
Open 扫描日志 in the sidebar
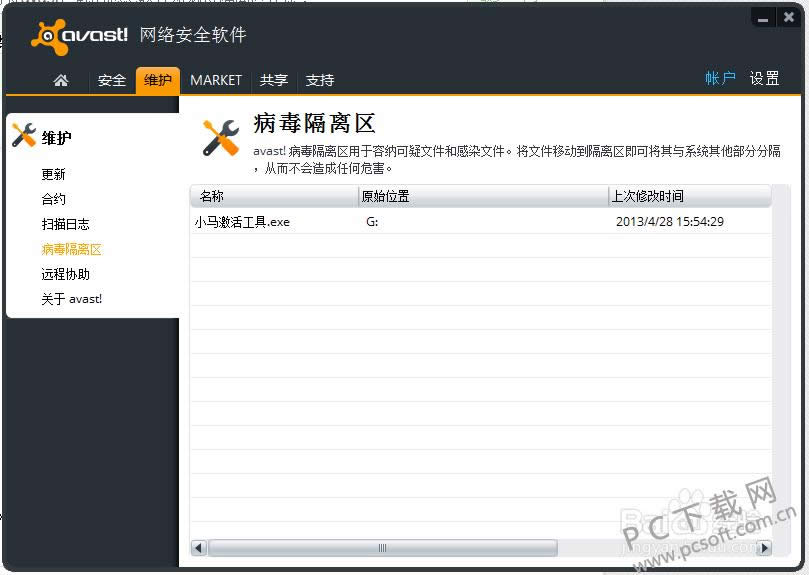[x=66, y=224]
